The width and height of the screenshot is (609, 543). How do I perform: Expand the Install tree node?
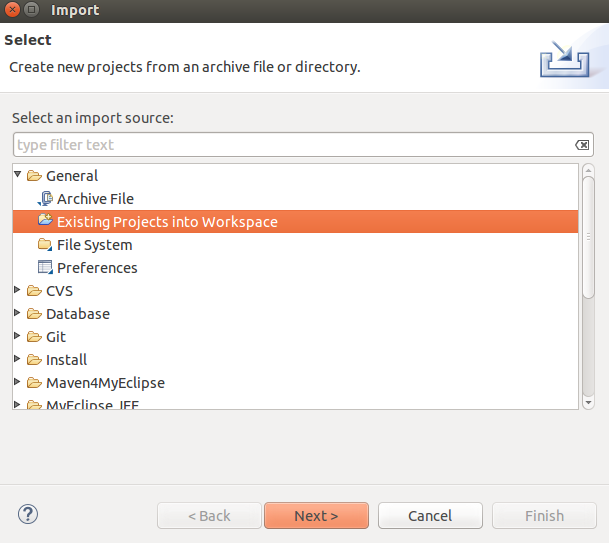[x=18, y=360]
